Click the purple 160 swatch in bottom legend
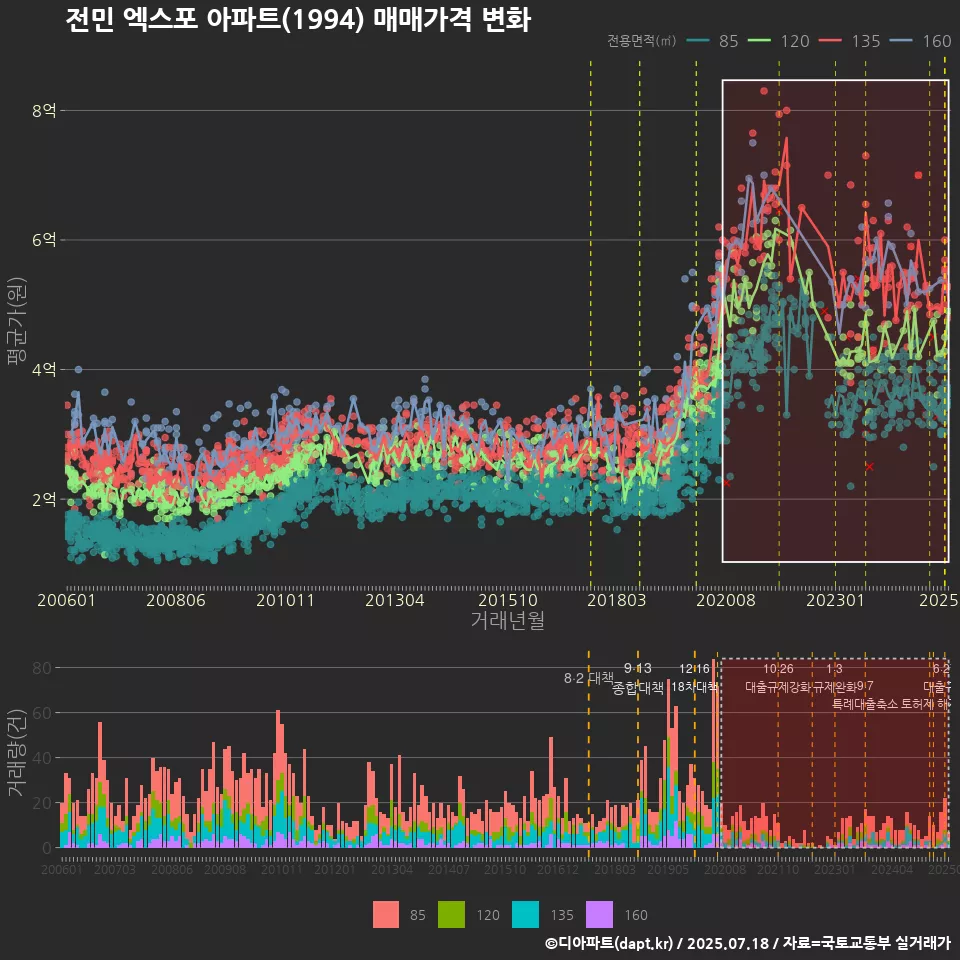The image size is (960, 960). (599, 915)
